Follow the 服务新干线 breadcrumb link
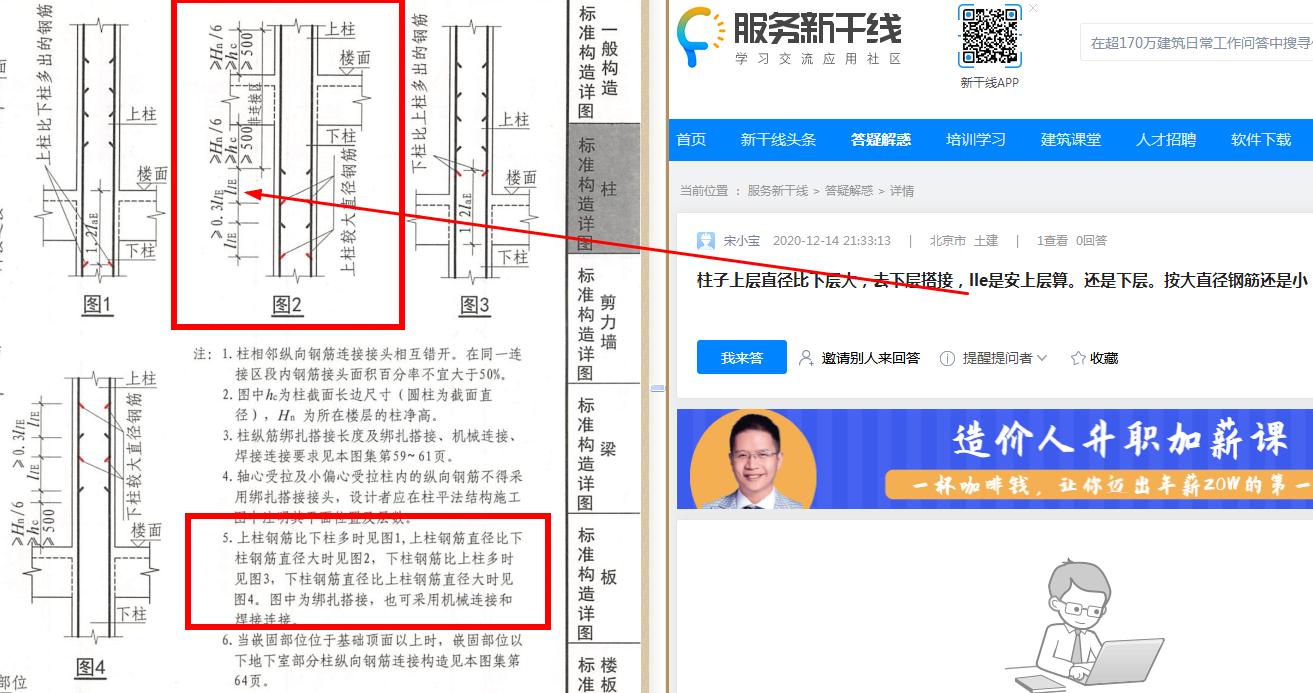Screen dimensions: 1313x693 [777, 191]
